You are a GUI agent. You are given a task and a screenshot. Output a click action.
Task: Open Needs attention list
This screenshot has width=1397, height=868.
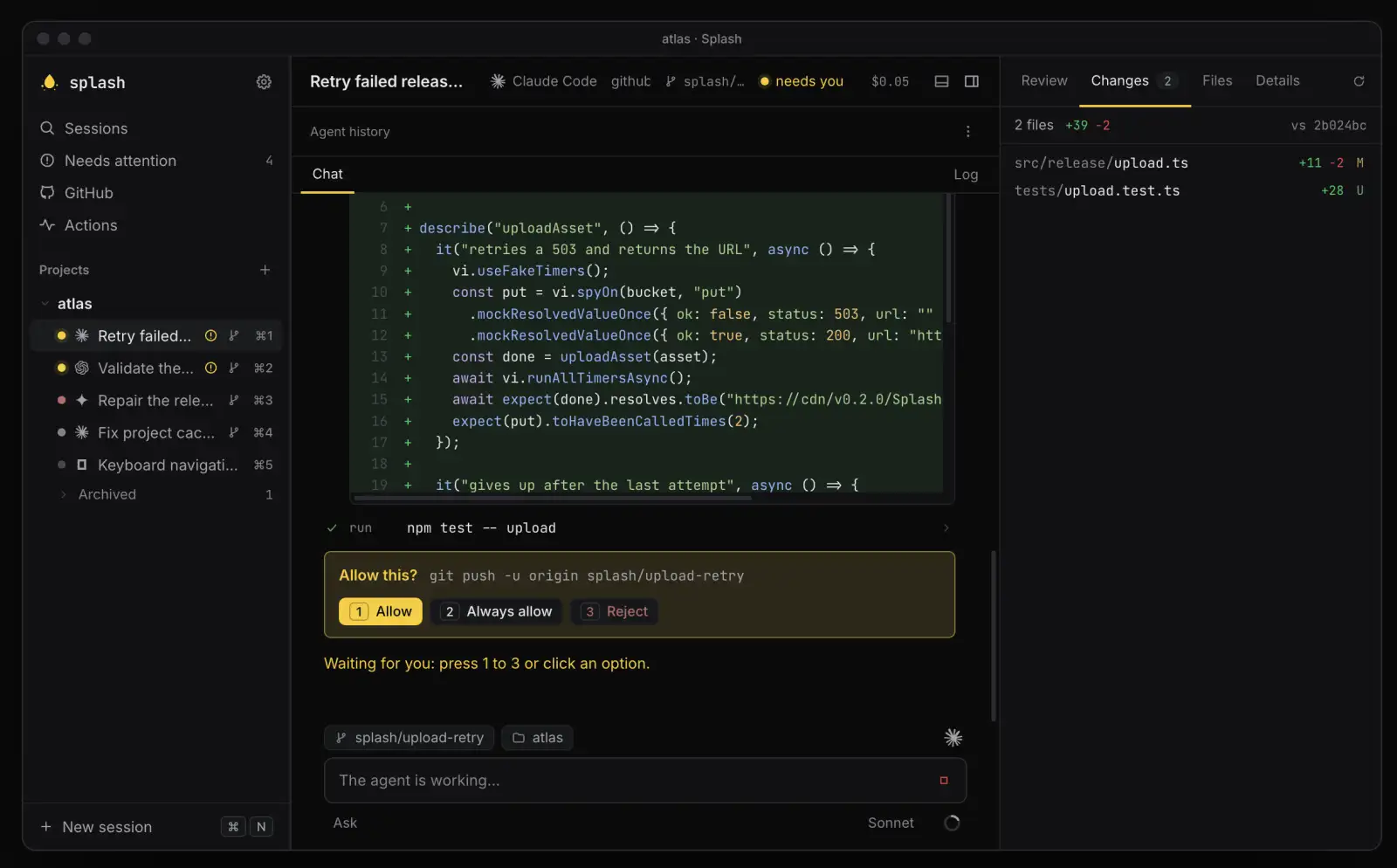[156, 161]
